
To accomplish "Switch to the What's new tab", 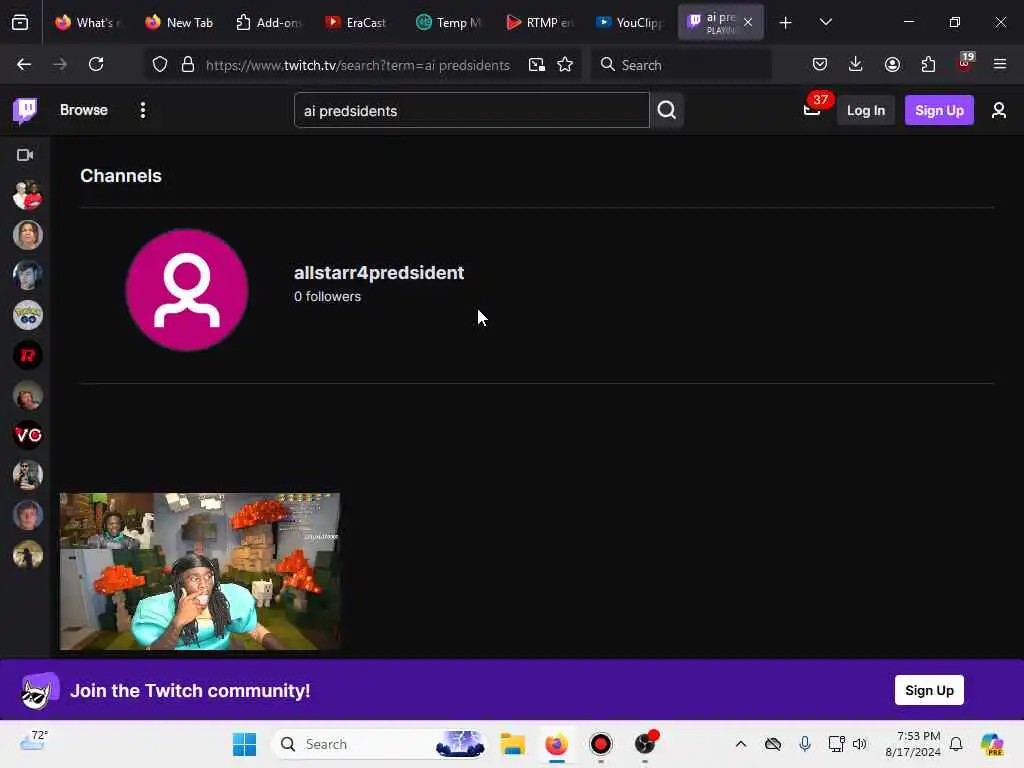I will [x=89, y=23].
